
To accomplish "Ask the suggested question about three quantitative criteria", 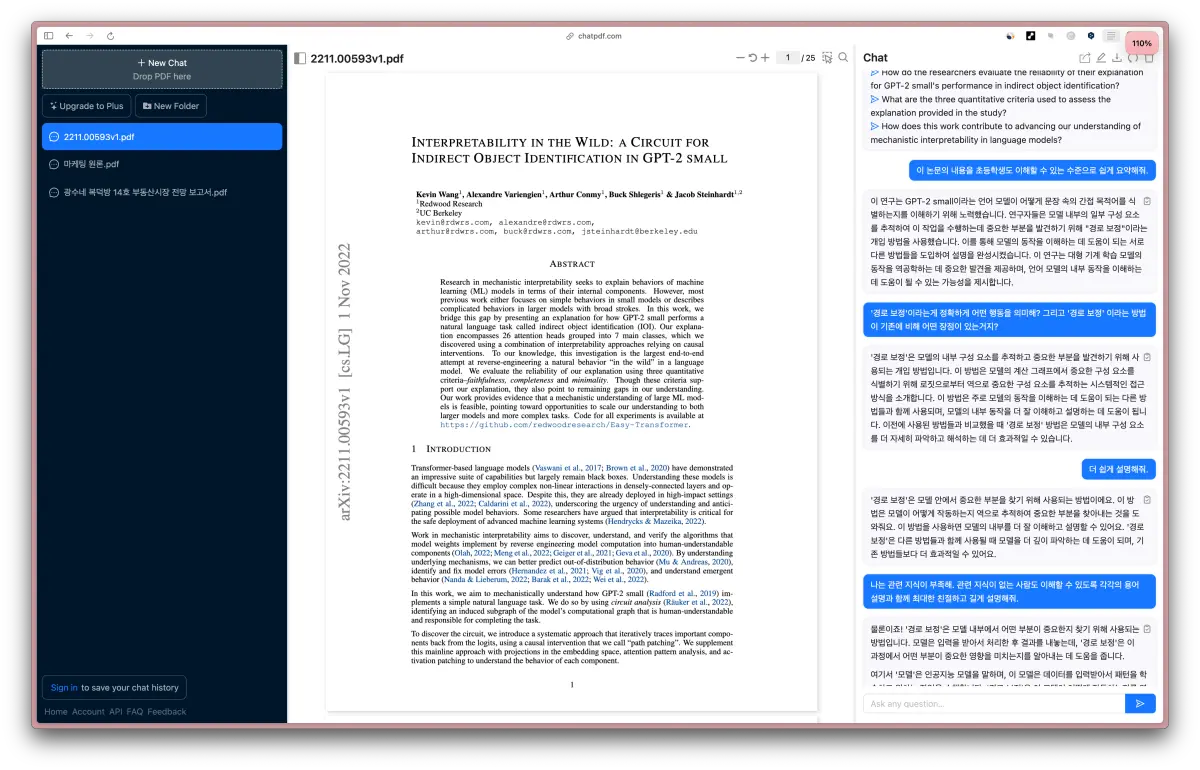I will coord(990,106).
